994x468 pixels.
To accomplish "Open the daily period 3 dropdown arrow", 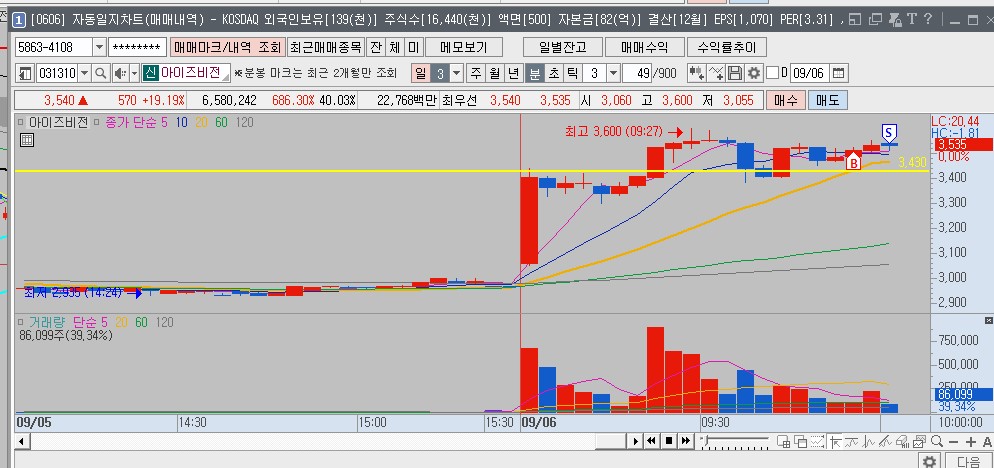I will [457, 74].
